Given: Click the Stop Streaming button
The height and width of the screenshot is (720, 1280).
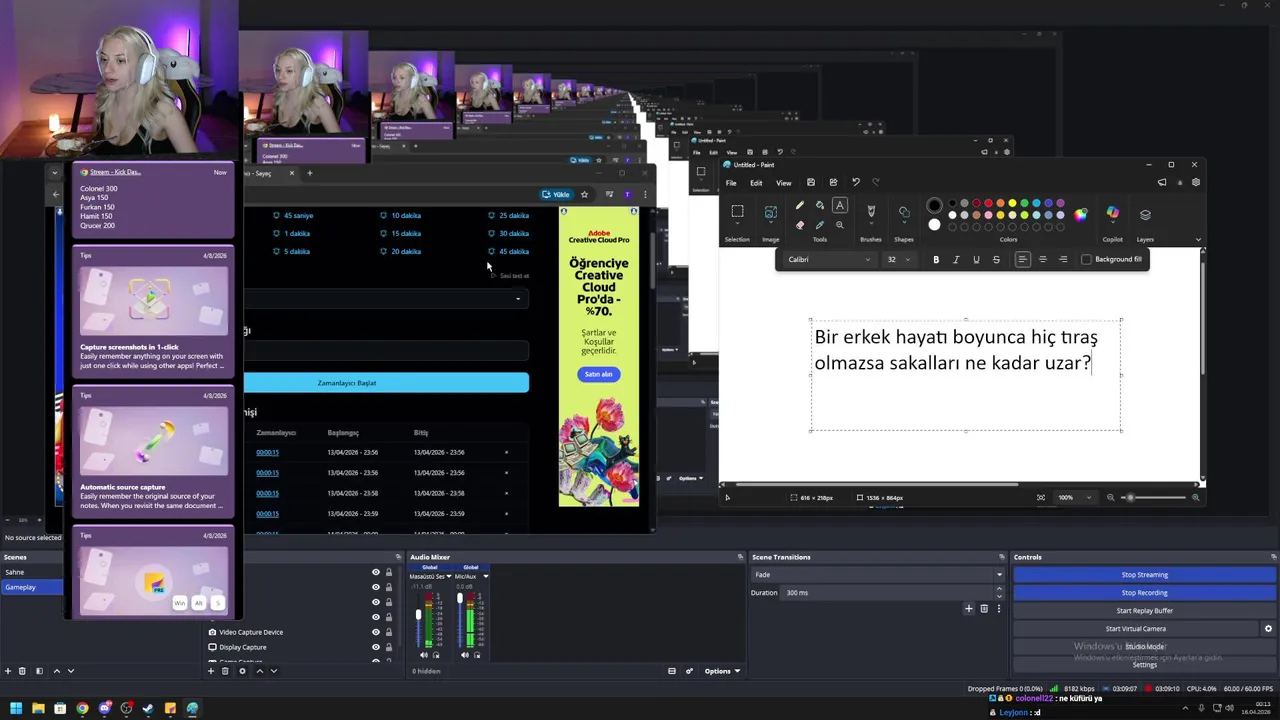Looking at the screenshot, I should [x=1144, y=575].
